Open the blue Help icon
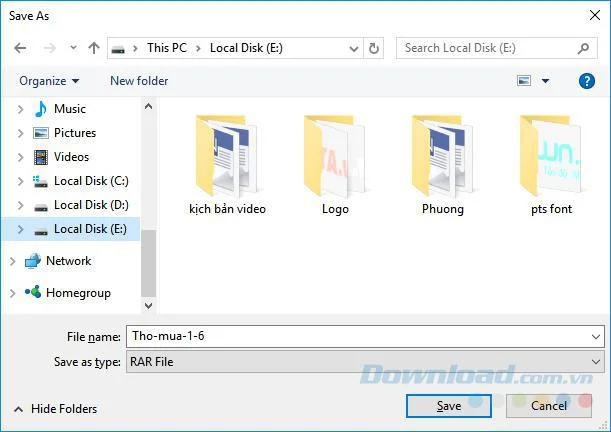Viewport: 611px width, 432px height. click(x=586, y=81)
